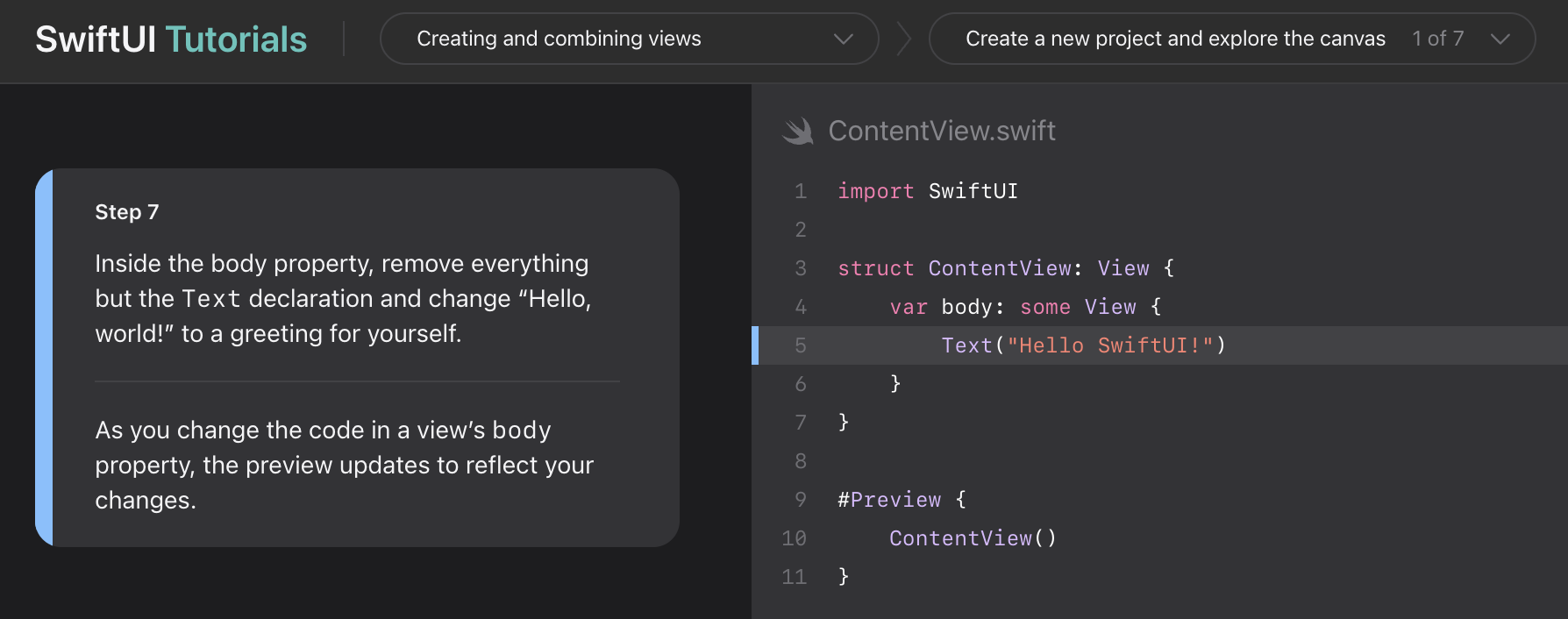Click the breadcrumb arrow separator between dropdowns
Image resolution: width=1568 pixels, height=619 pixels.
point(904,39)
